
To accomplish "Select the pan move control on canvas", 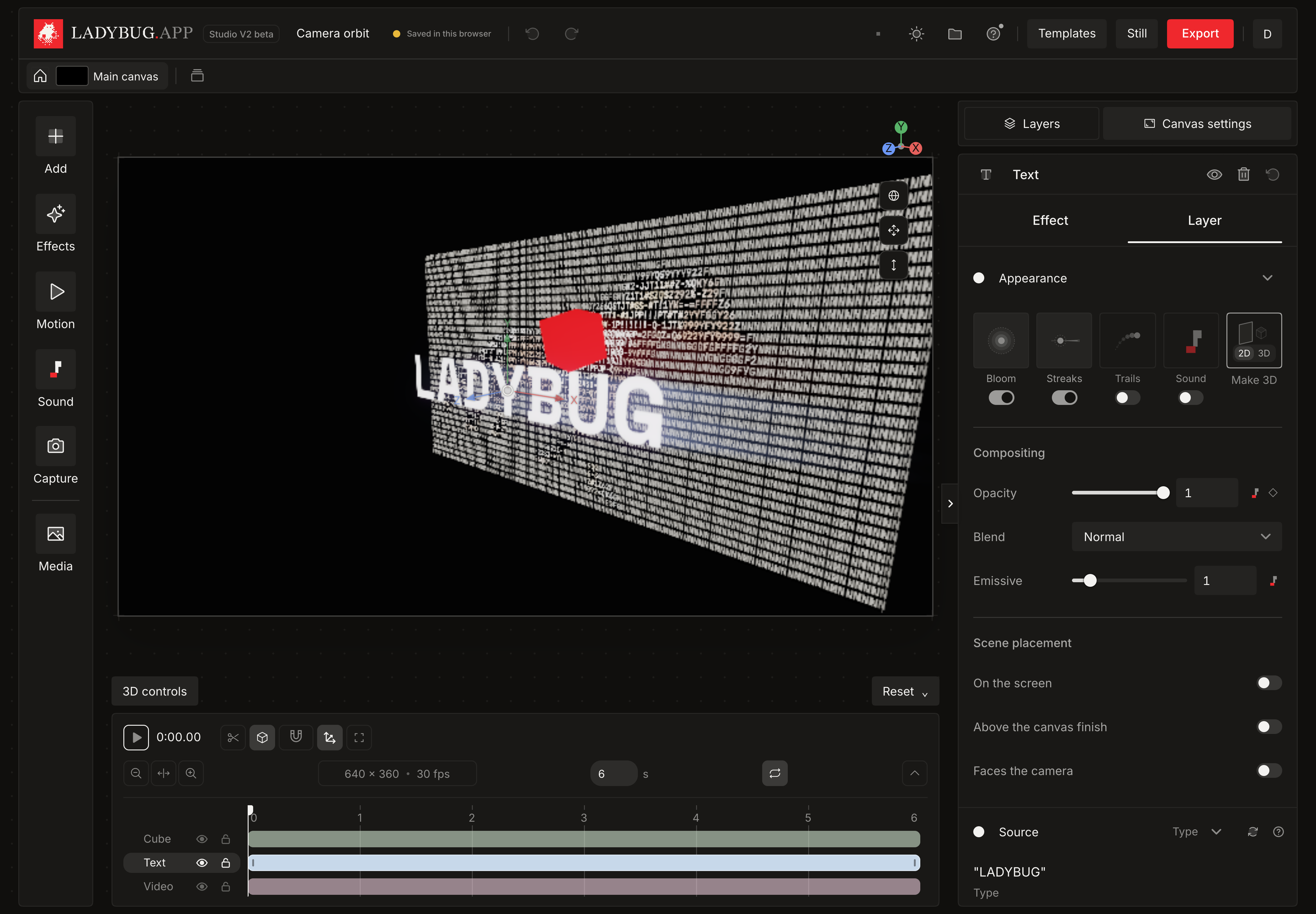I will click(x=893, y=230).
